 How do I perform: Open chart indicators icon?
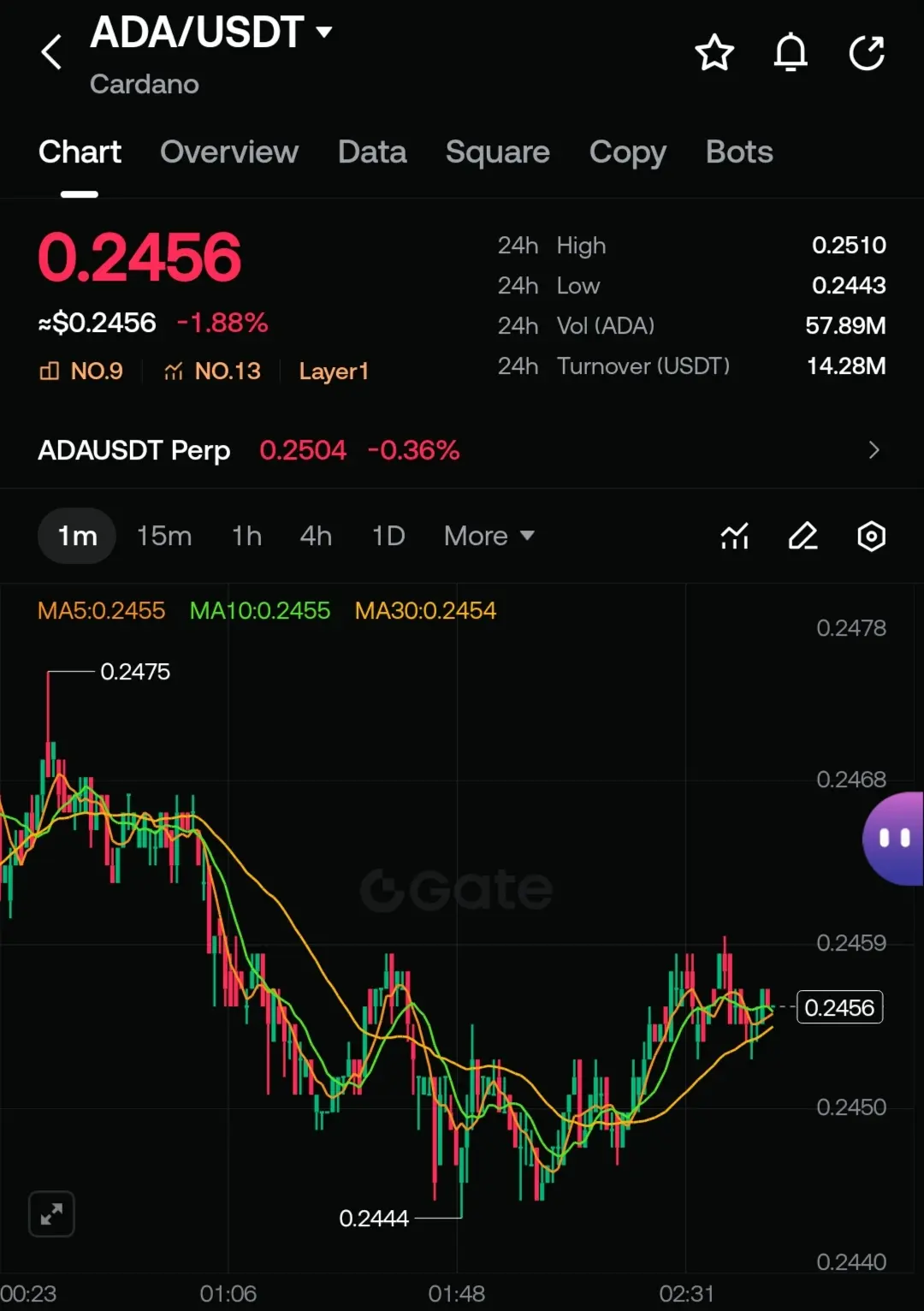tap(734, 537)
